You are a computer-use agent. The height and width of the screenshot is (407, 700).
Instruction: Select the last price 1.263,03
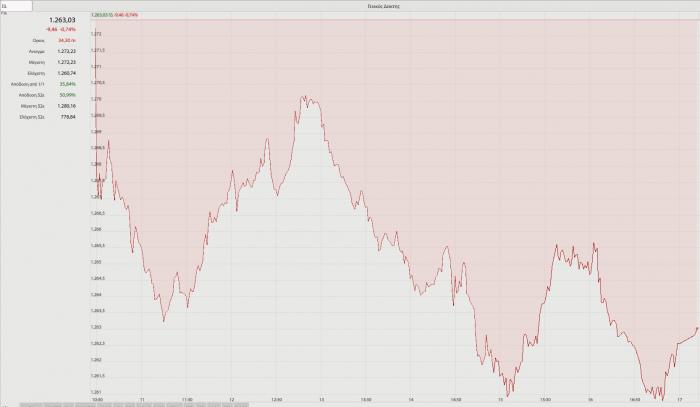(62, 19)
